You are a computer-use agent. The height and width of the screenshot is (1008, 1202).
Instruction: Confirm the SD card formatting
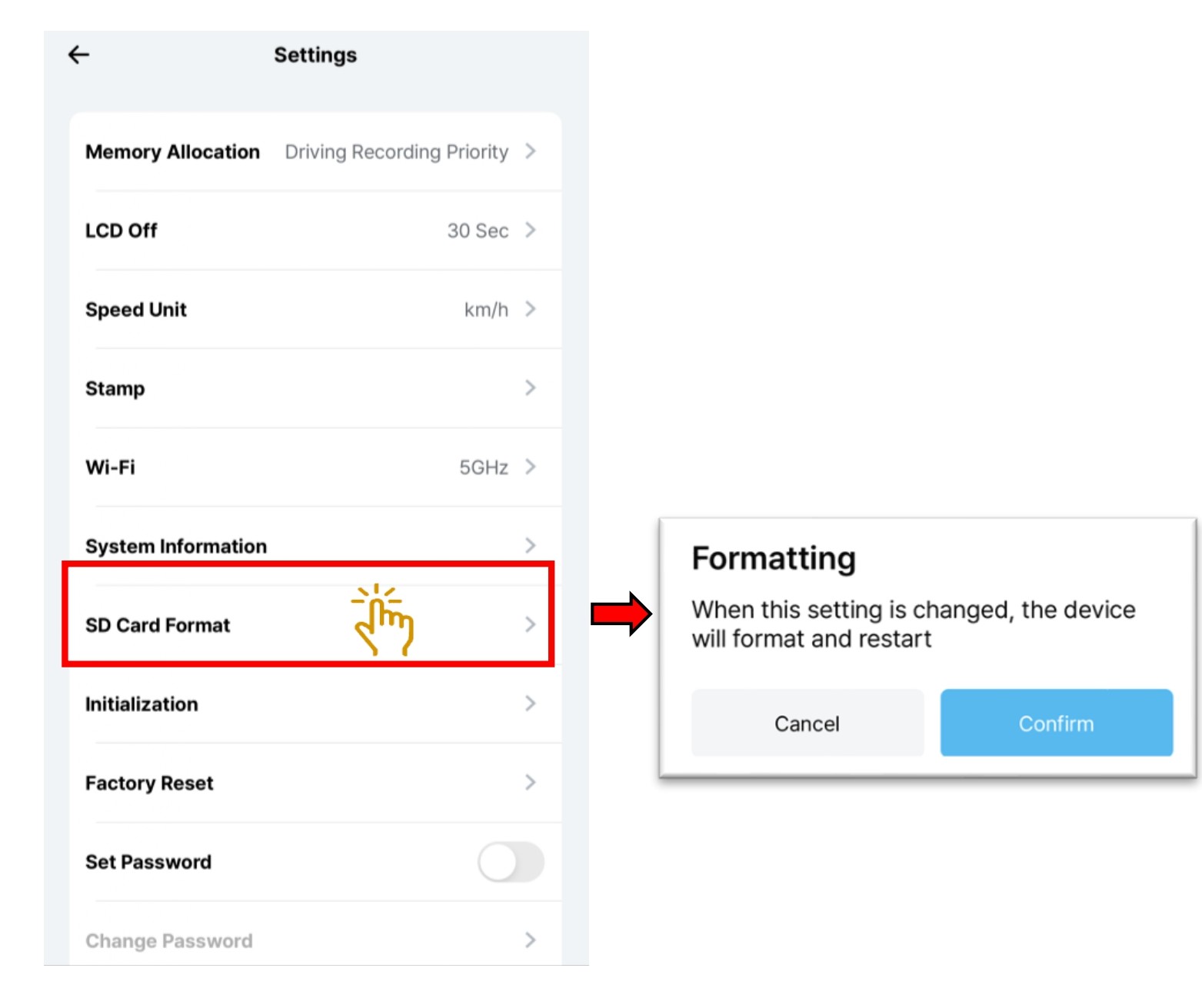pos(1056,723)
